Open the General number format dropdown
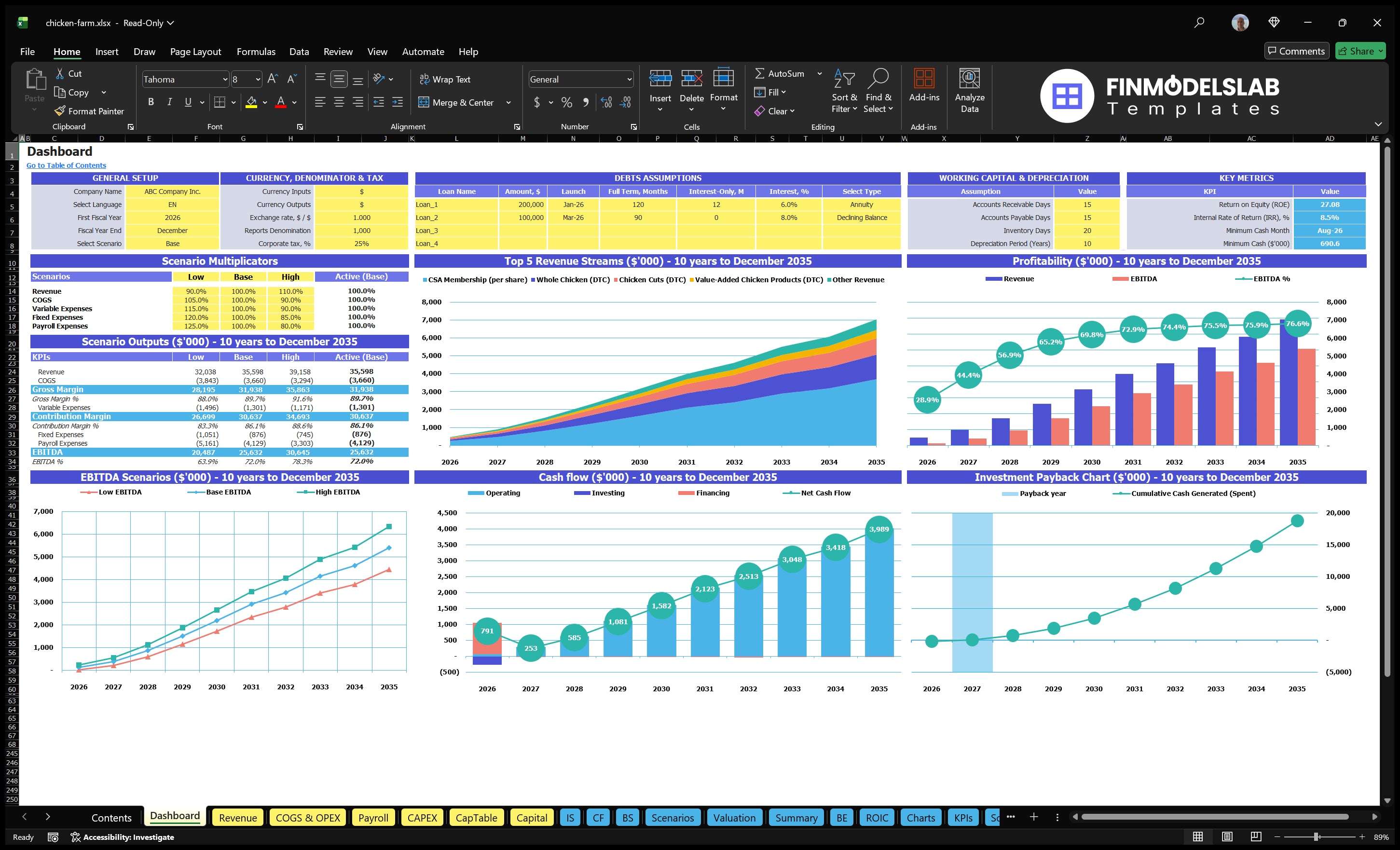Screen dimensions: 1400x850 pyautogui.click(x=629, y=80)
